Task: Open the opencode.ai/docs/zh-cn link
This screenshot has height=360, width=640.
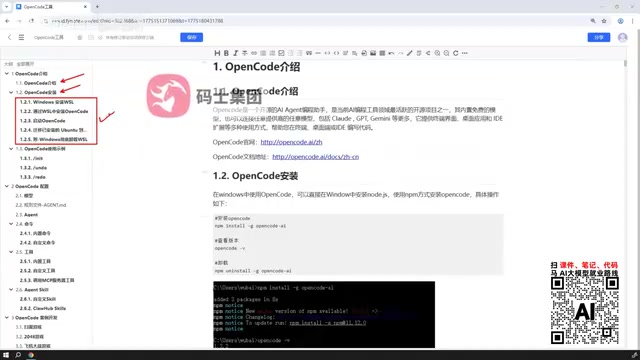Action: pos(316,157)
